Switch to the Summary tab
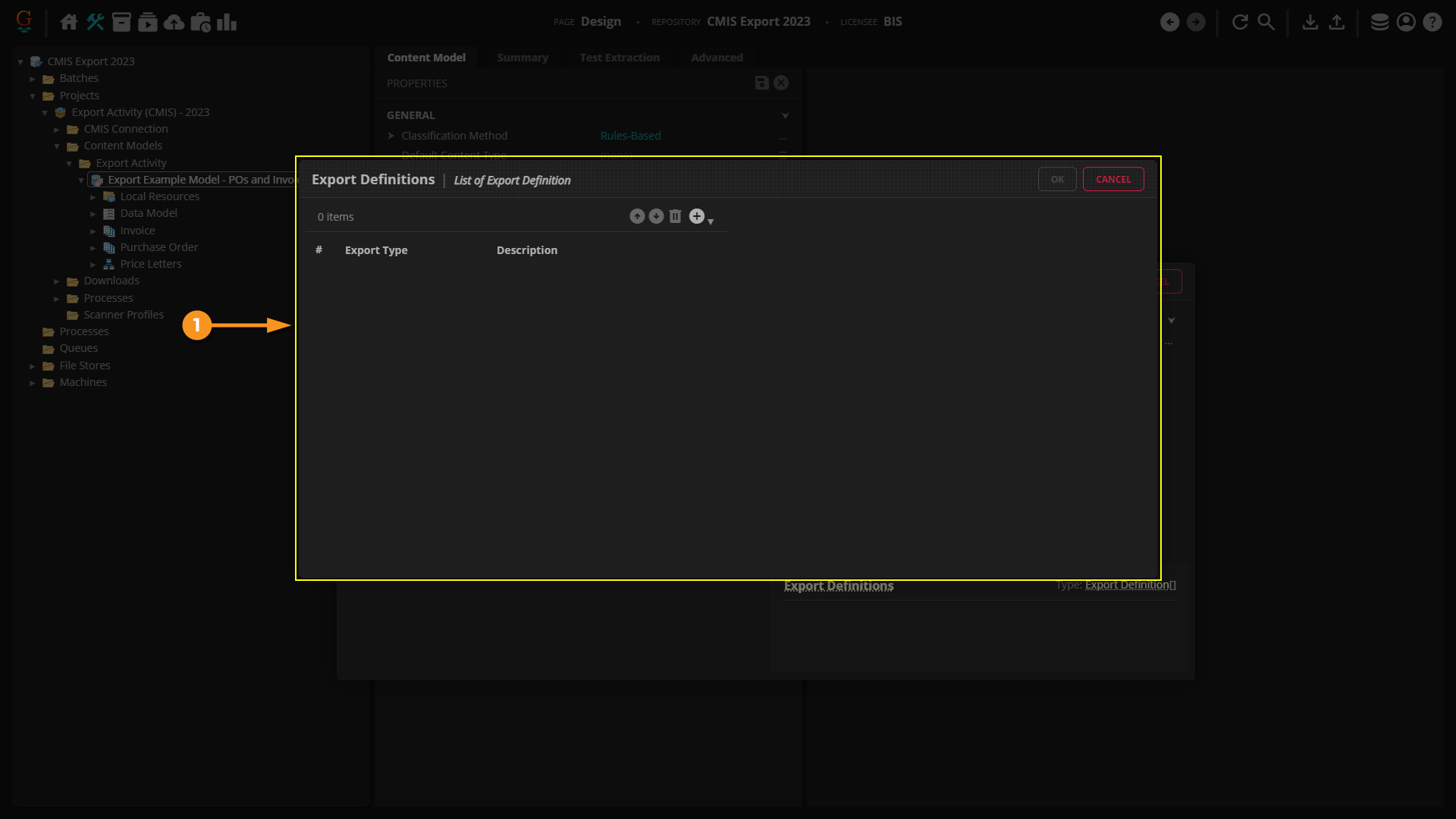This screenshot has width=1456, height=819. [522, 58]
